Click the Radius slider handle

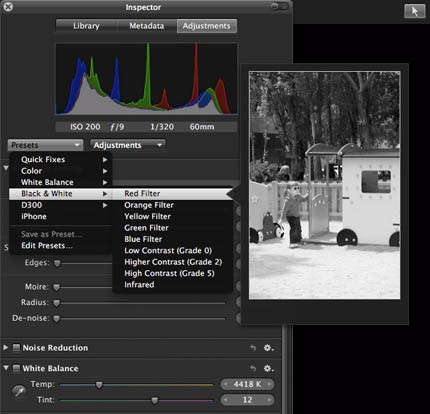[57, 303]
